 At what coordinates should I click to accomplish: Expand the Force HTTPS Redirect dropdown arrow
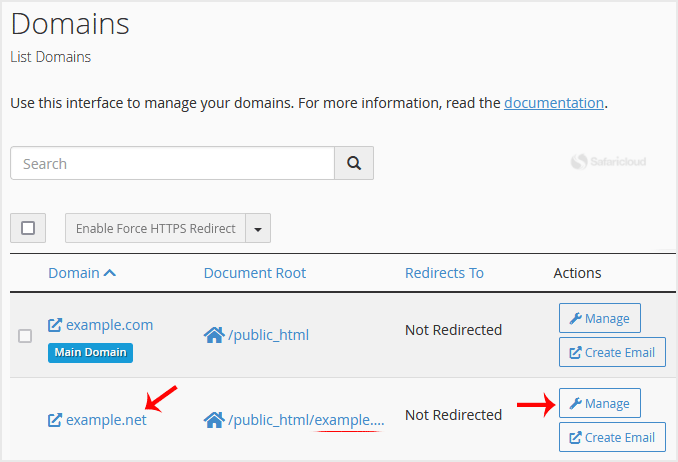258,229
